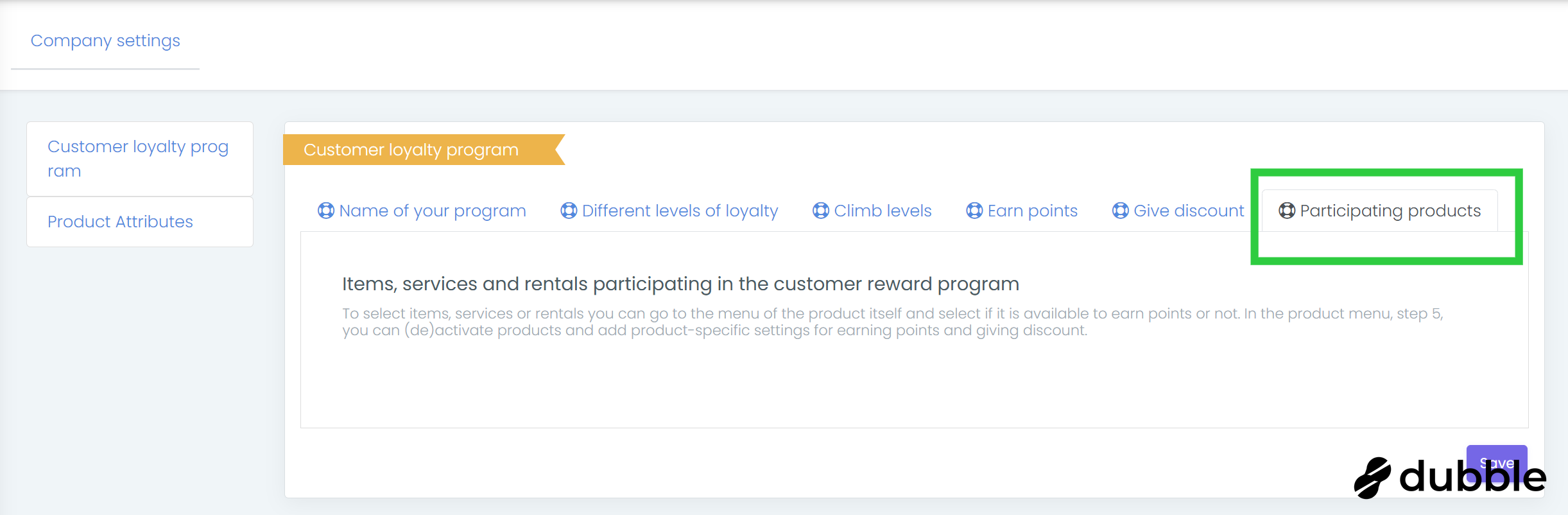Click the dubble wordmark text
The image size is (1568, 515).
point(1472,478)
